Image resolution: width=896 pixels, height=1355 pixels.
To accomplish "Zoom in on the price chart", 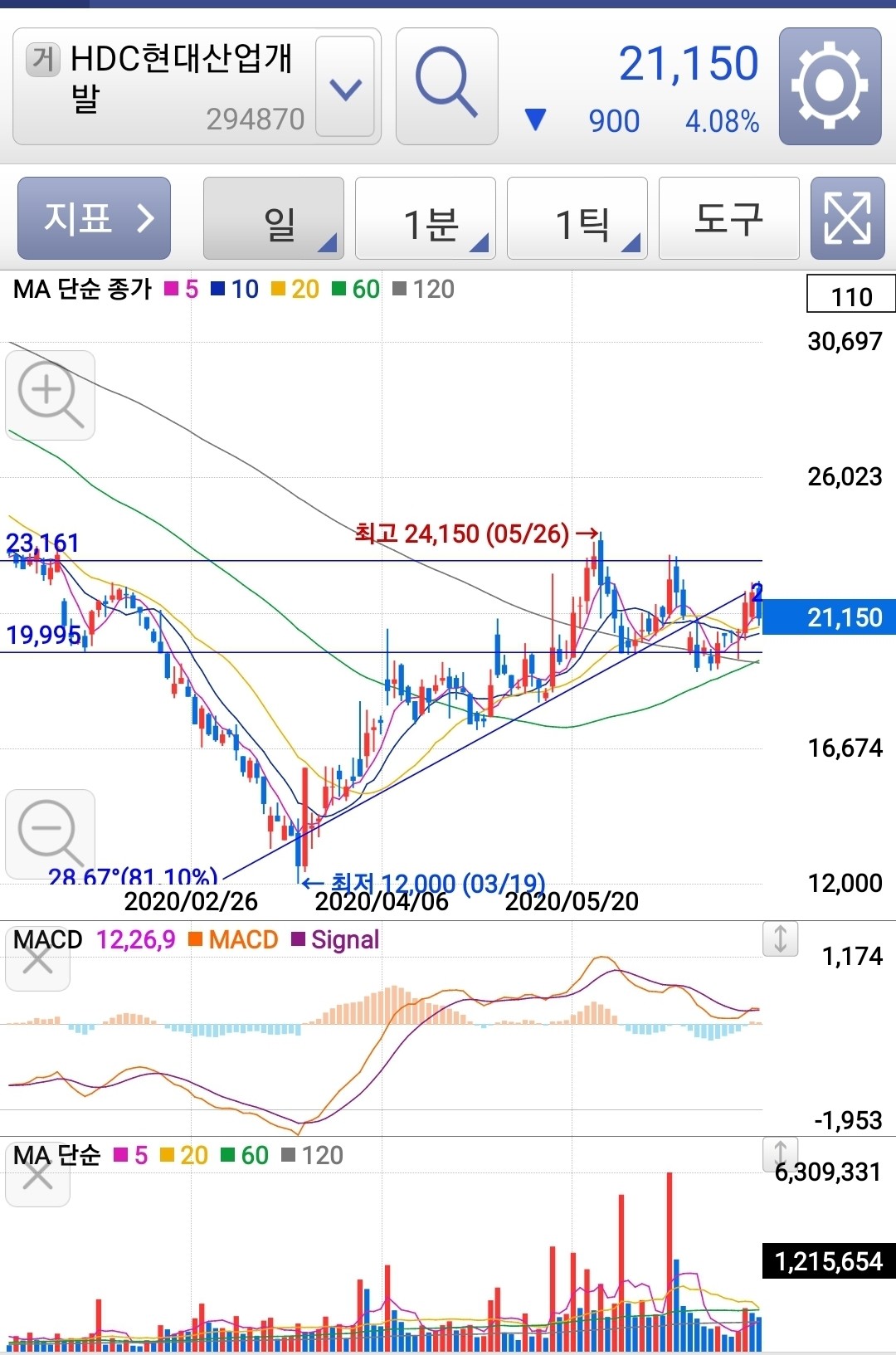I will click(x=50, y=395).
